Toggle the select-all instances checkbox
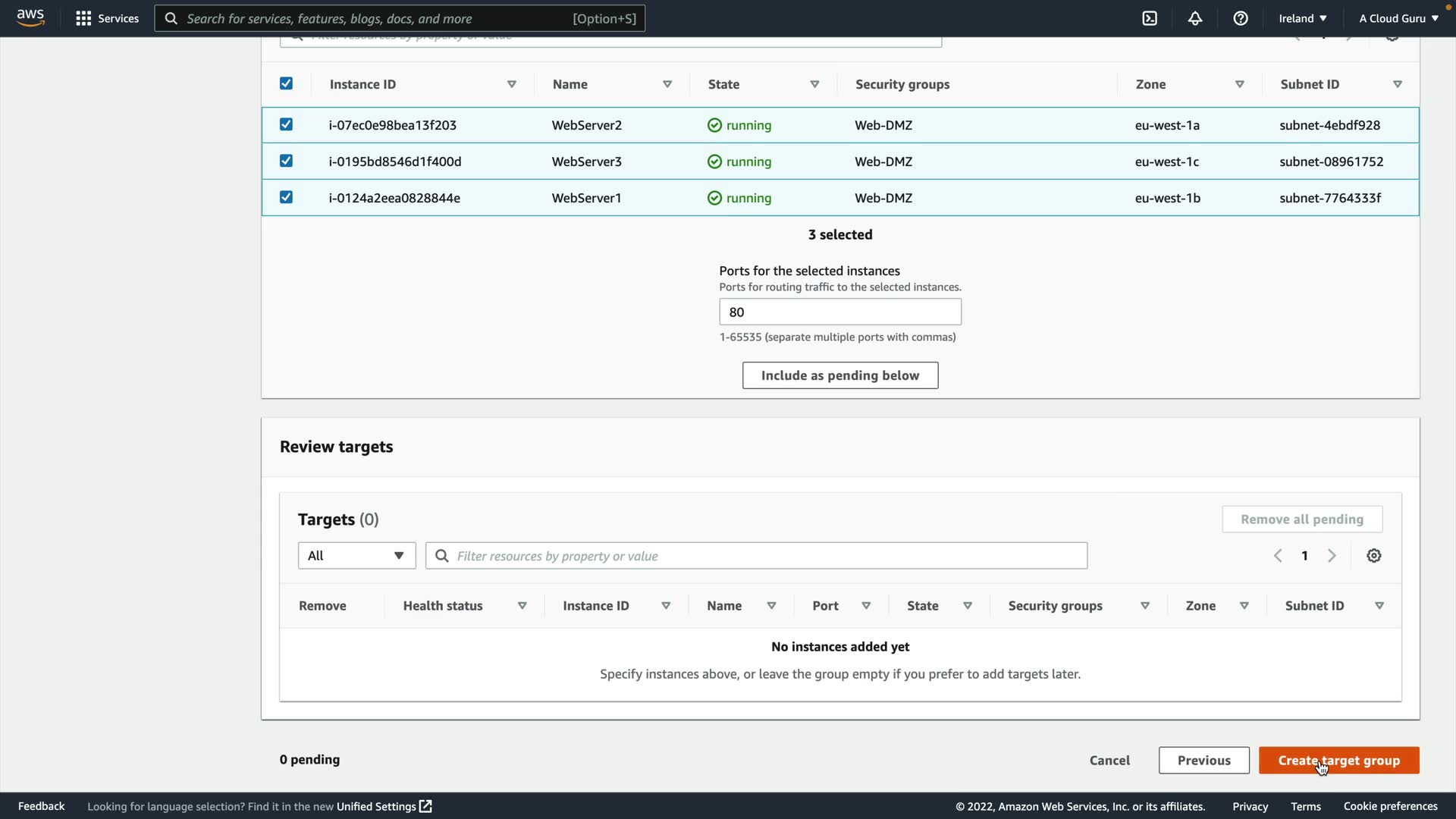This screenshot has height=819, width=1456. 286,83
